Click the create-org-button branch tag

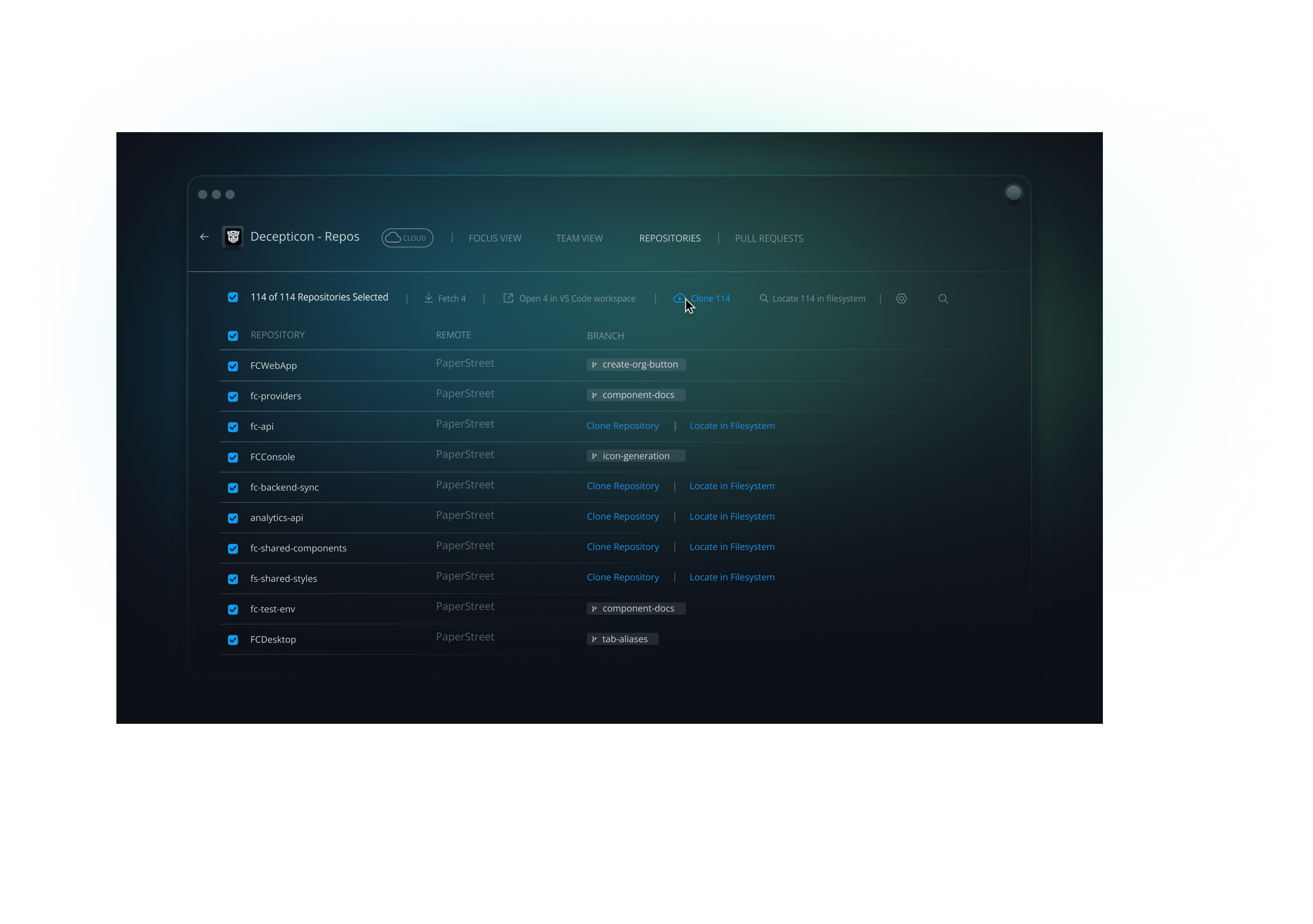(636, 364)
